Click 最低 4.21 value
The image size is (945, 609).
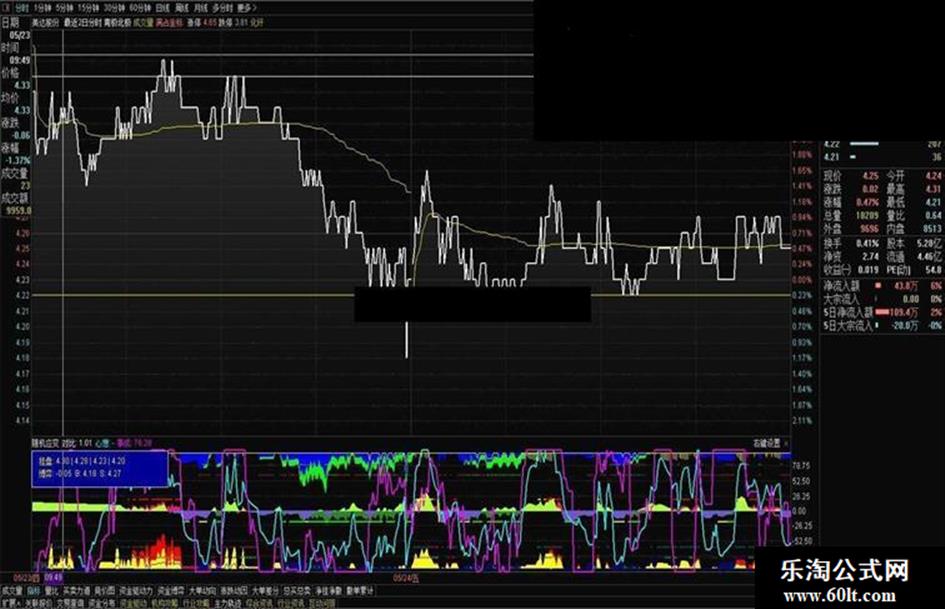click(x=933, y=202)
